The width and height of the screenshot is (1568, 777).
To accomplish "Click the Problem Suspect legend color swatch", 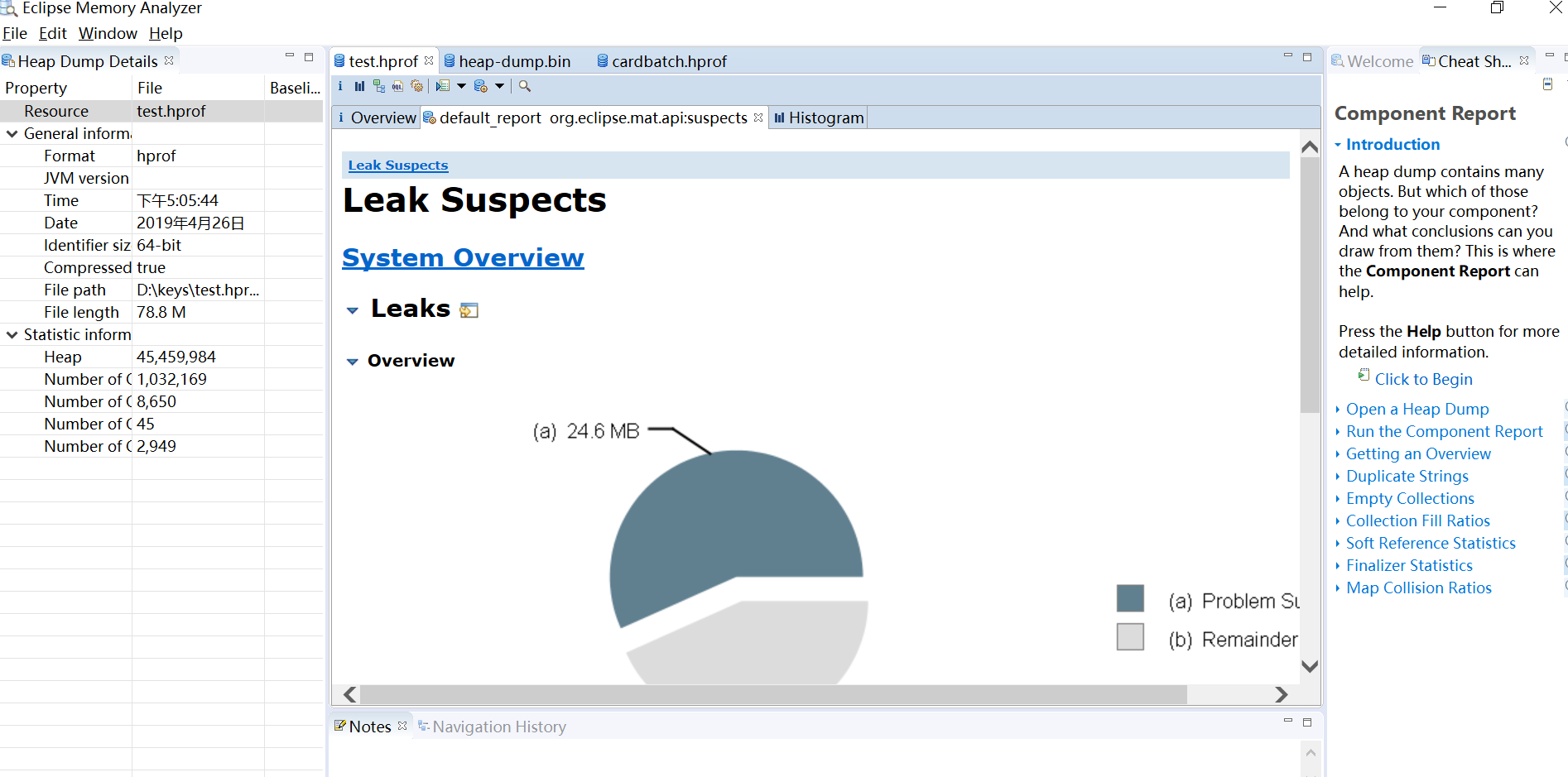I will tap(1130, 598).
